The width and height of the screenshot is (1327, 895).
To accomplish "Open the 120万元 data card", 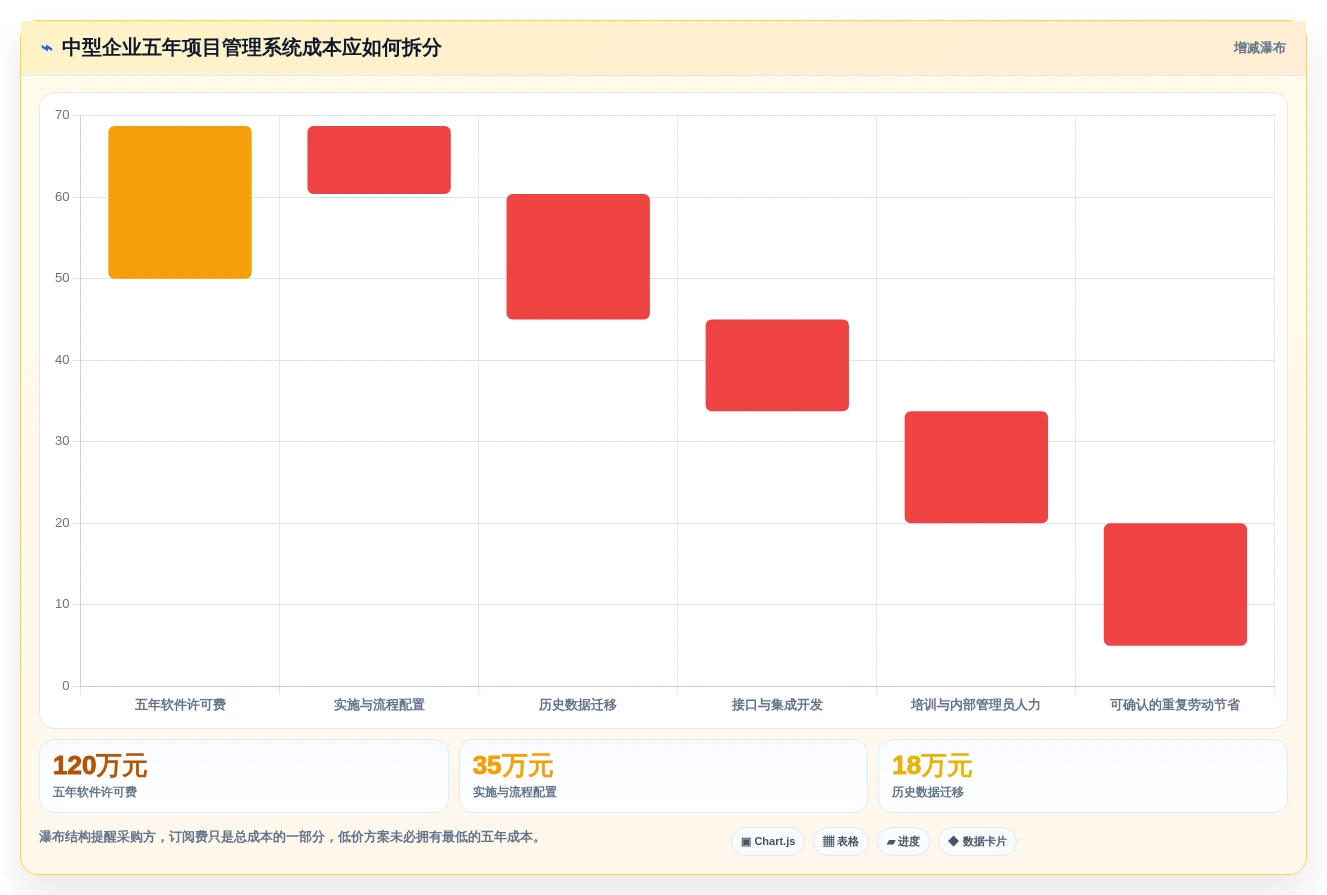I will click(244, 776).
